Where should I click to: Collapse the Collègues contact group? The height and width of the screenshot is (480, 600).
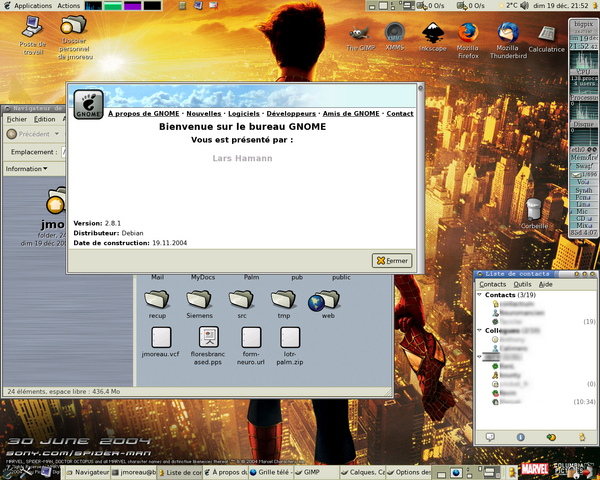(479, 330)
